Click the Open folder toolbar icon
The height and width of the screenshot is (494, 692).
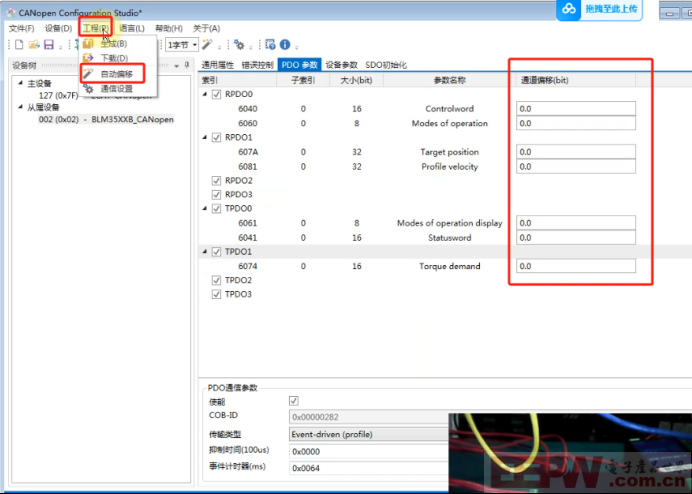tap(34, 45)
